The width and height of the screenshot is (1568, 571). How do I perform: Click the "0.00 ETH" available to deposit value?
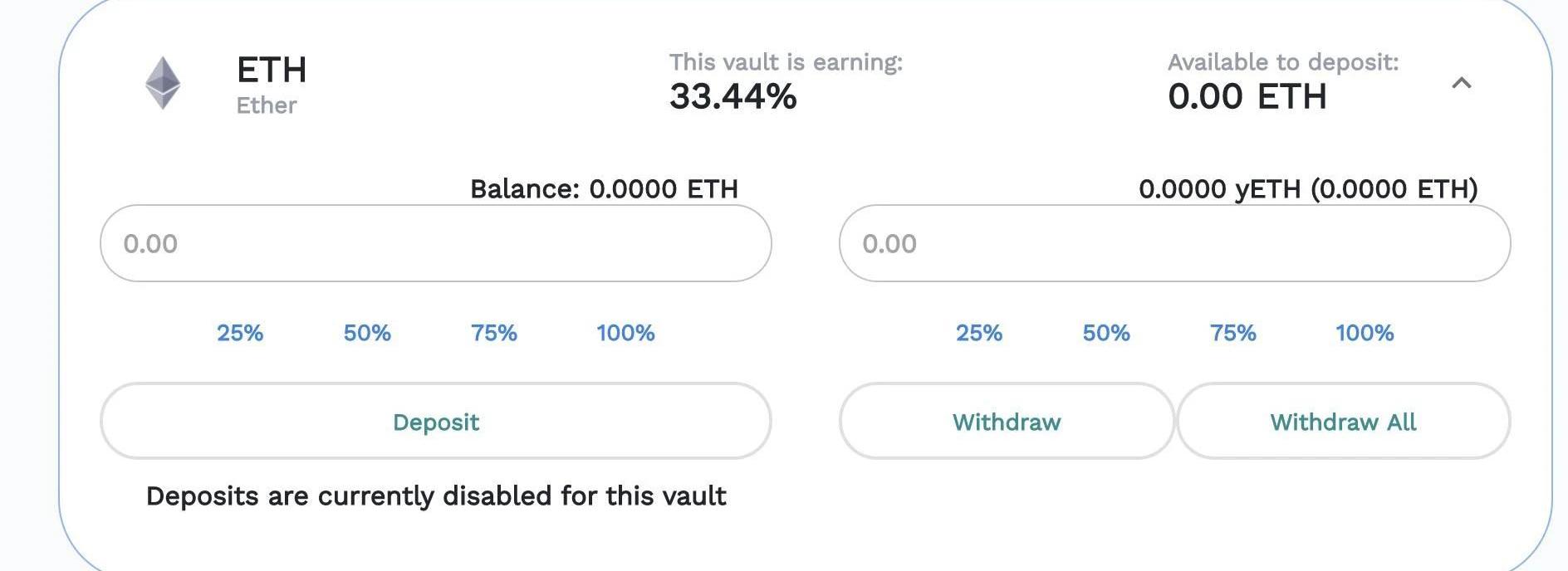point(1247,97)
